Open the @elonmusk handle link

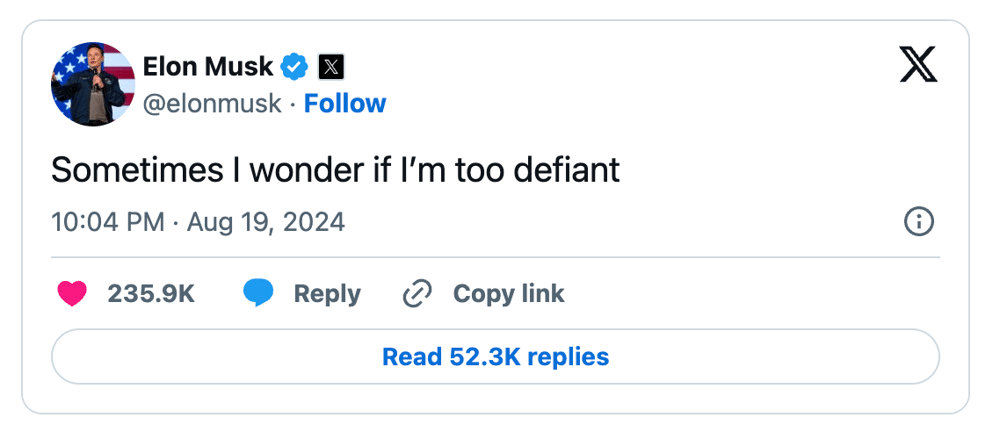click(212, 104)
